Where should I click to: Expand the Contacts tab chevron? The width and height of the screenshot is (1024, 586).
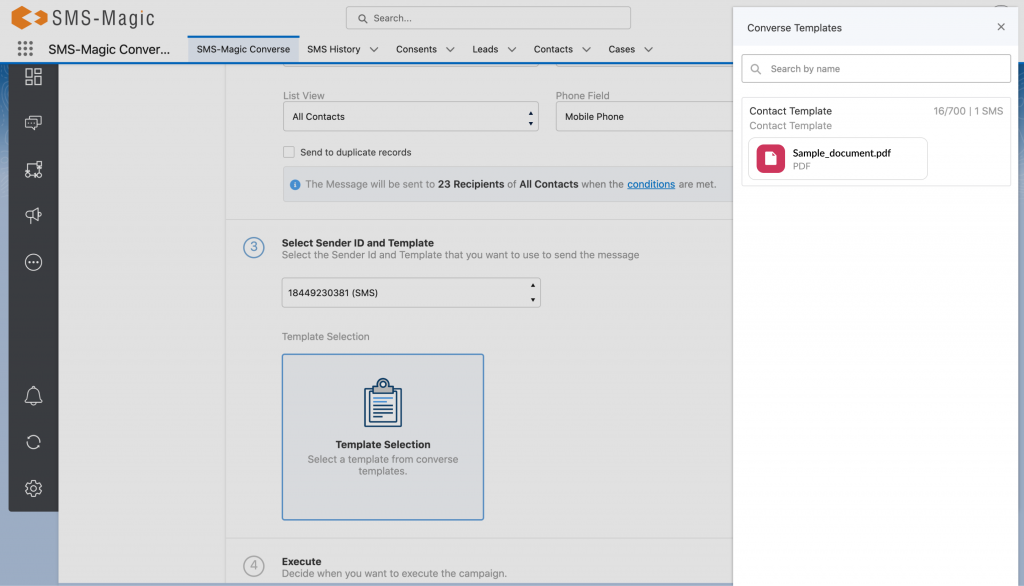[x=586, y=50]
